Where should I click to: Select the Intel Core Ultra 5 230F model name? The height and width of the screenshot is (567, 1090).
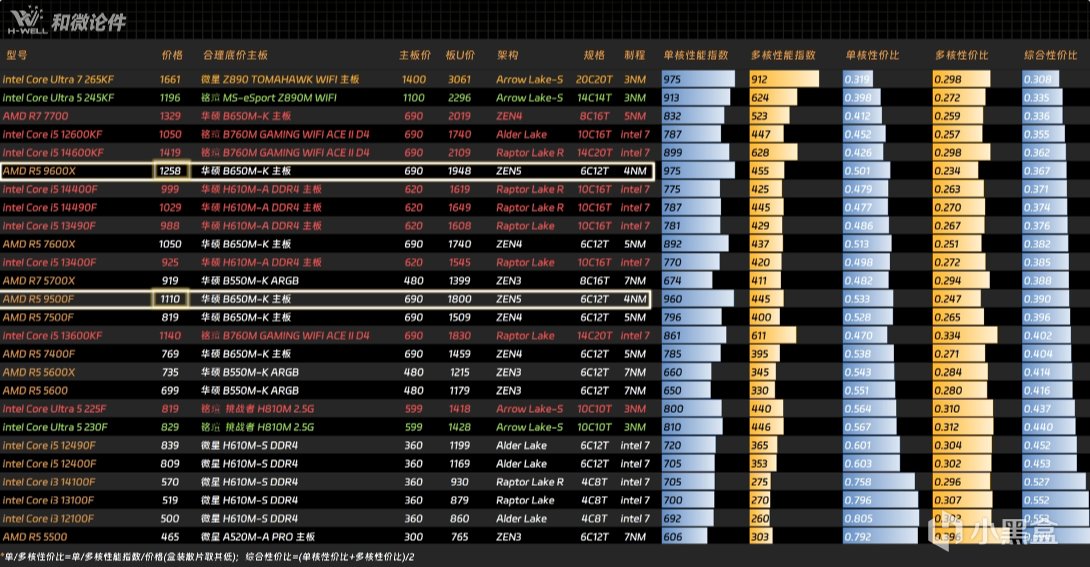coord(55,427)
